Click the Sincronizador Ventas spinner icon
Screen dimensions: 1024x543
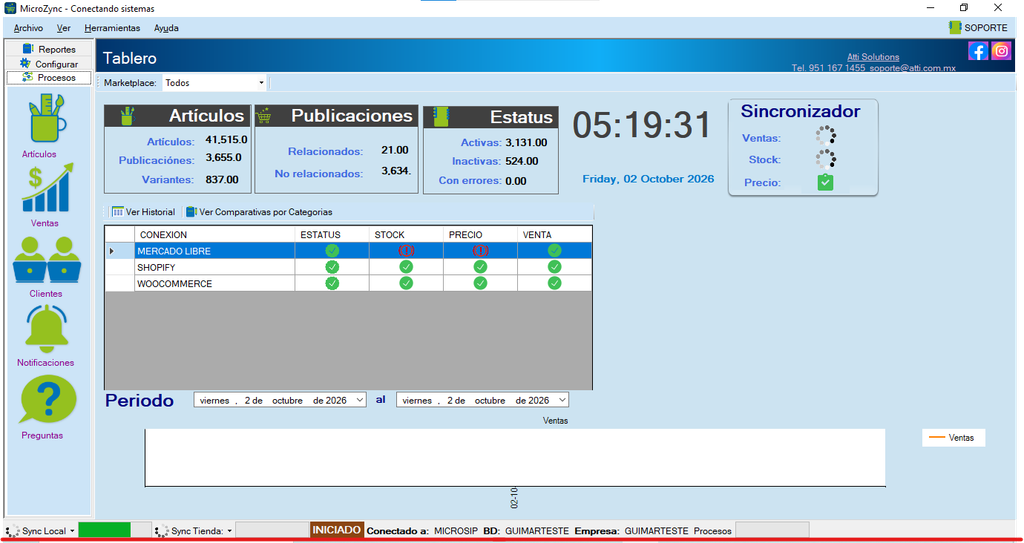click(x=825, y=137)
